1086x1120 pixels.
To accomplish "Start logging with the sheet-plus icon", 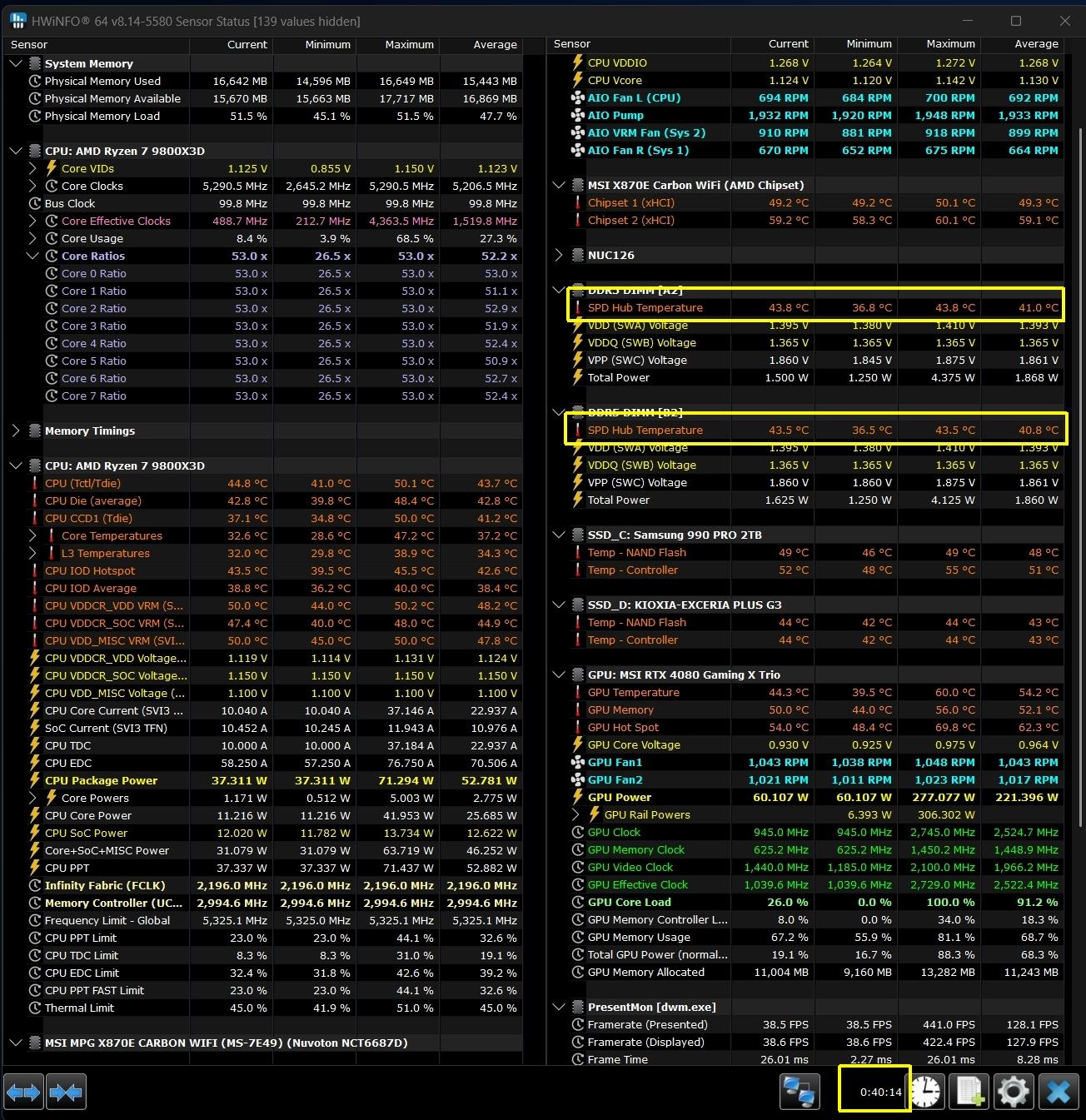I will click(969, 1092).
